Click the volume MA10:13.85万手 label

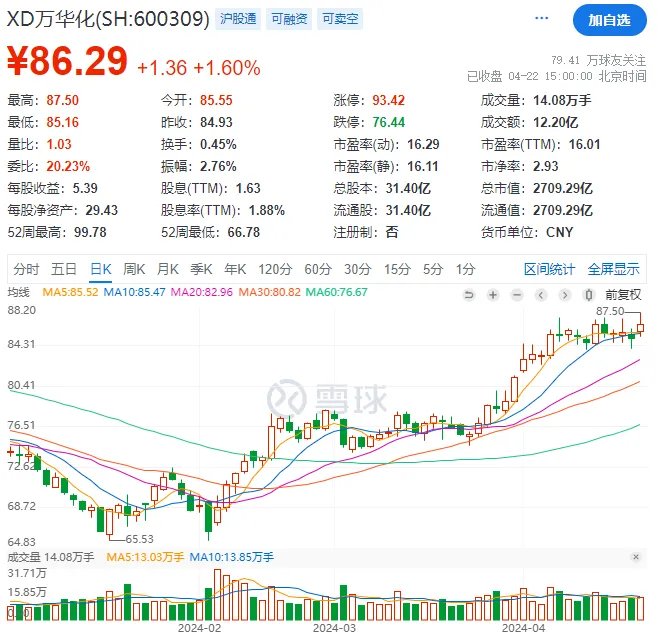point(232,557)
